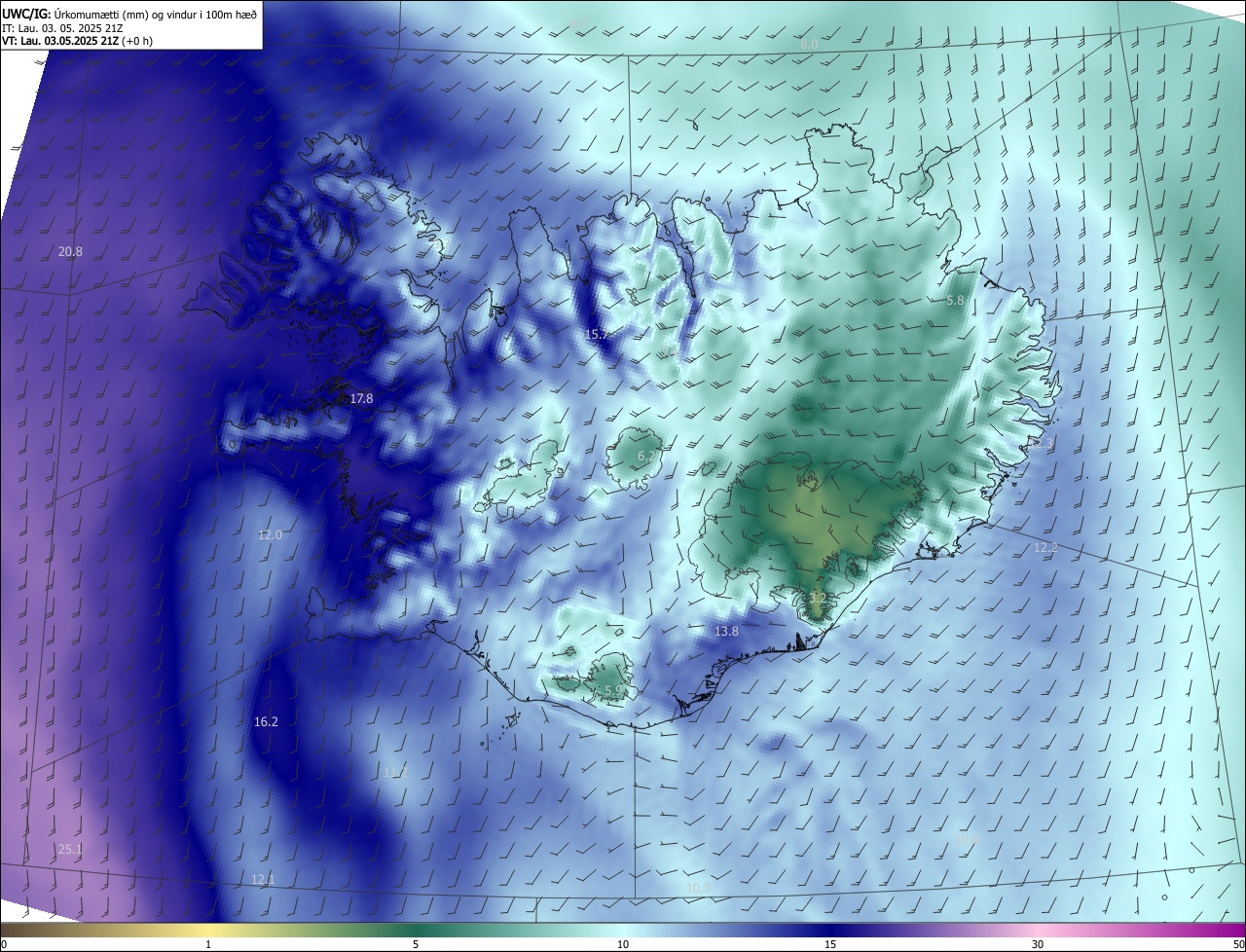Click the 17.8 value on the map

pos(361,398)
